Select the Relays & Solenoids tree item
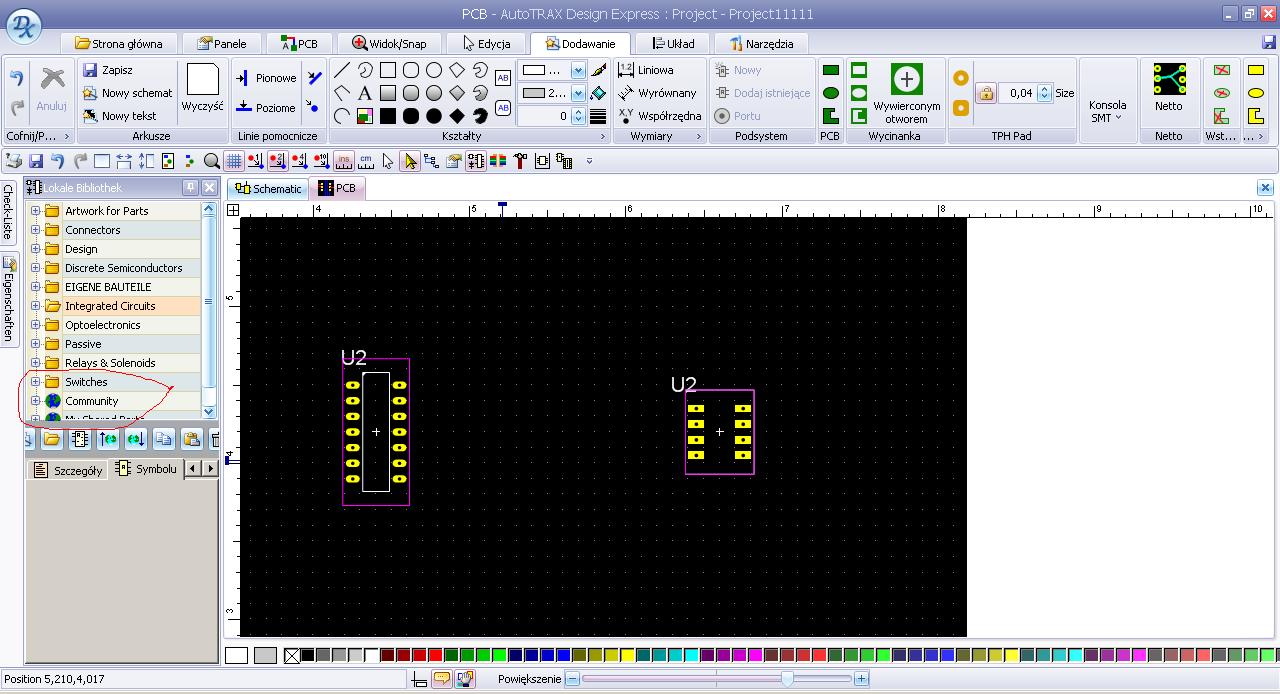This screenshot has height=694, width=1280. tap(110, 363)
